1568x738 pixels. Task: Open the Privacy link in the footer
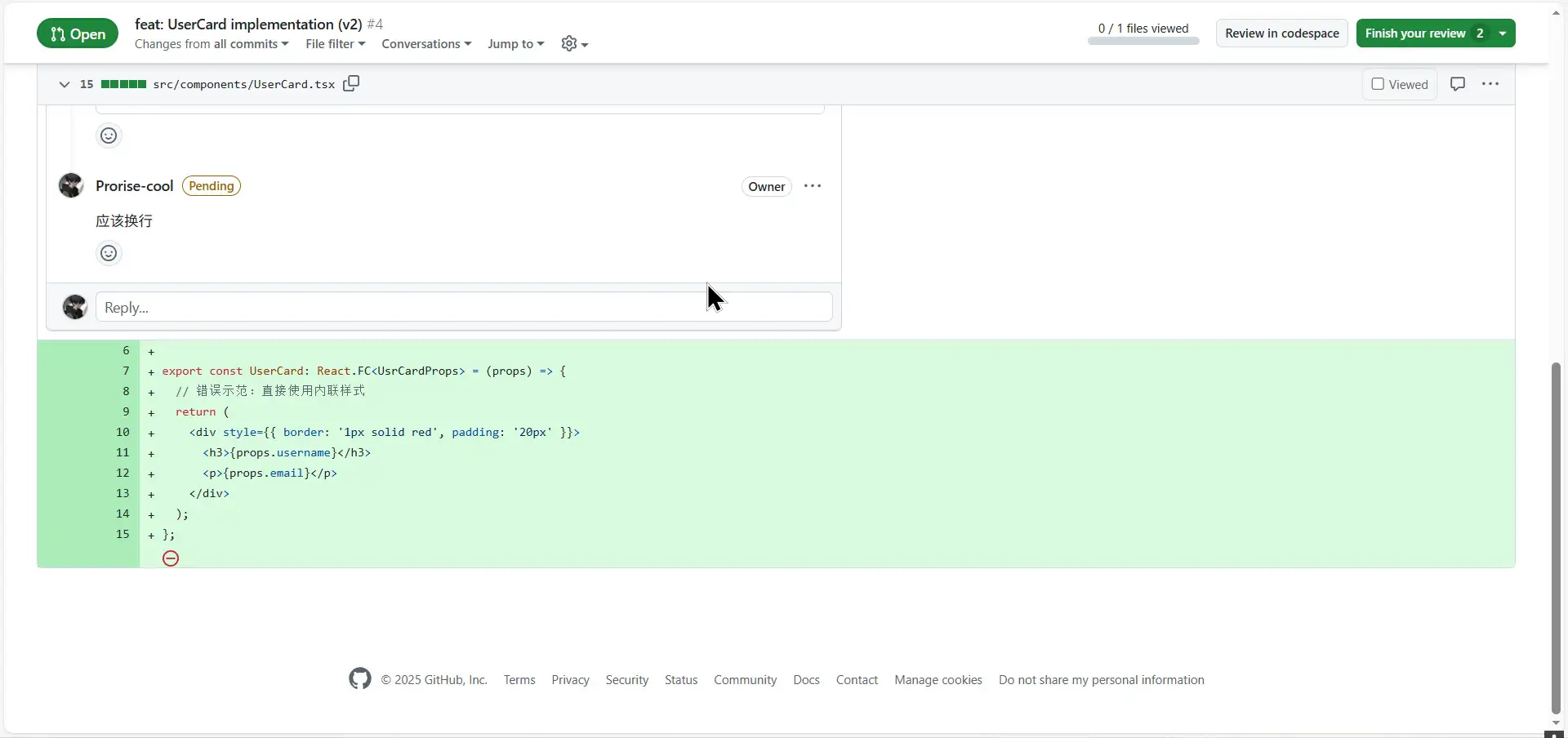pyautogui.click(x=570, y=680)
